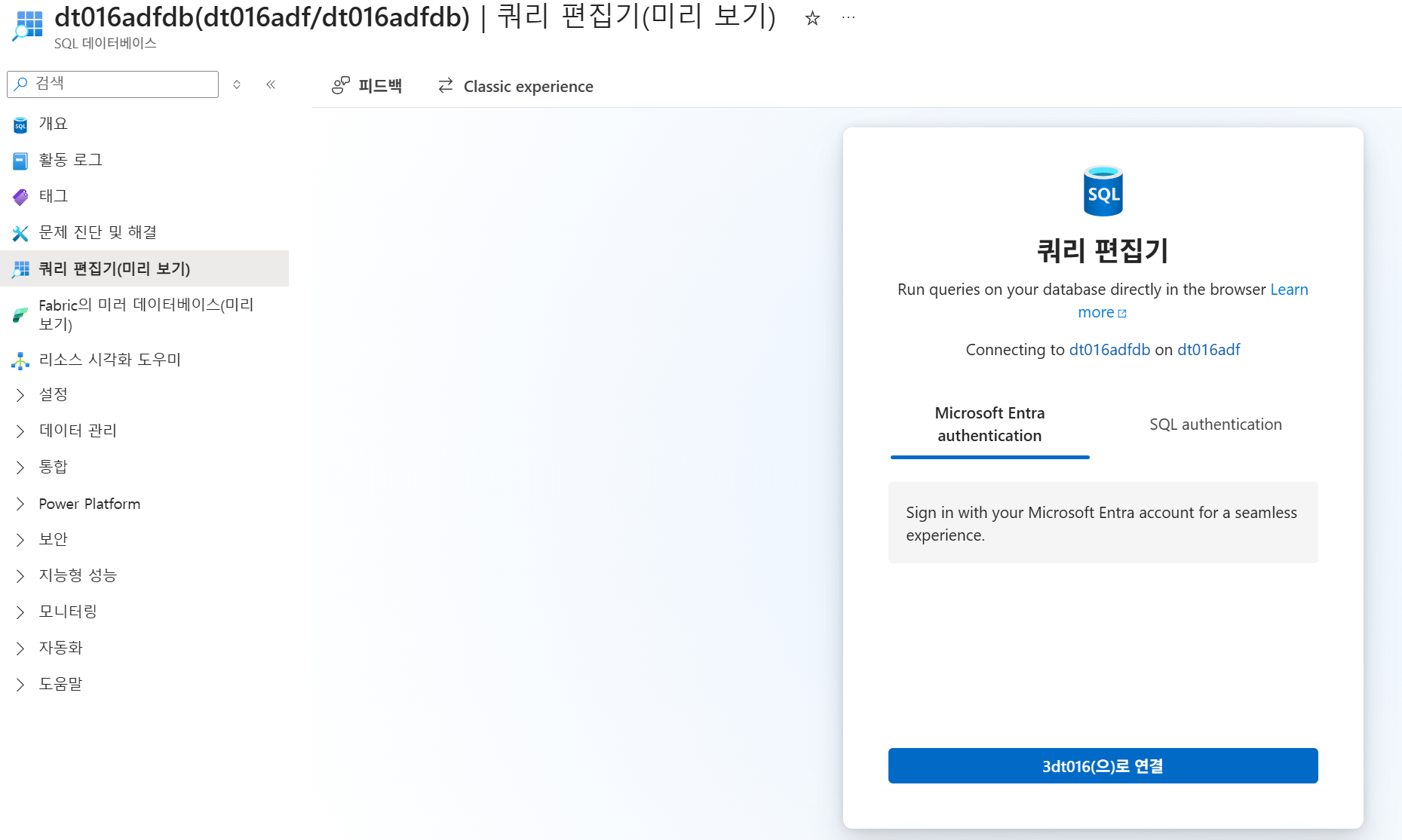Screen dimensions: 1402x840
Task: Open the more options ellipsis in header
Action: click(848, 18)
